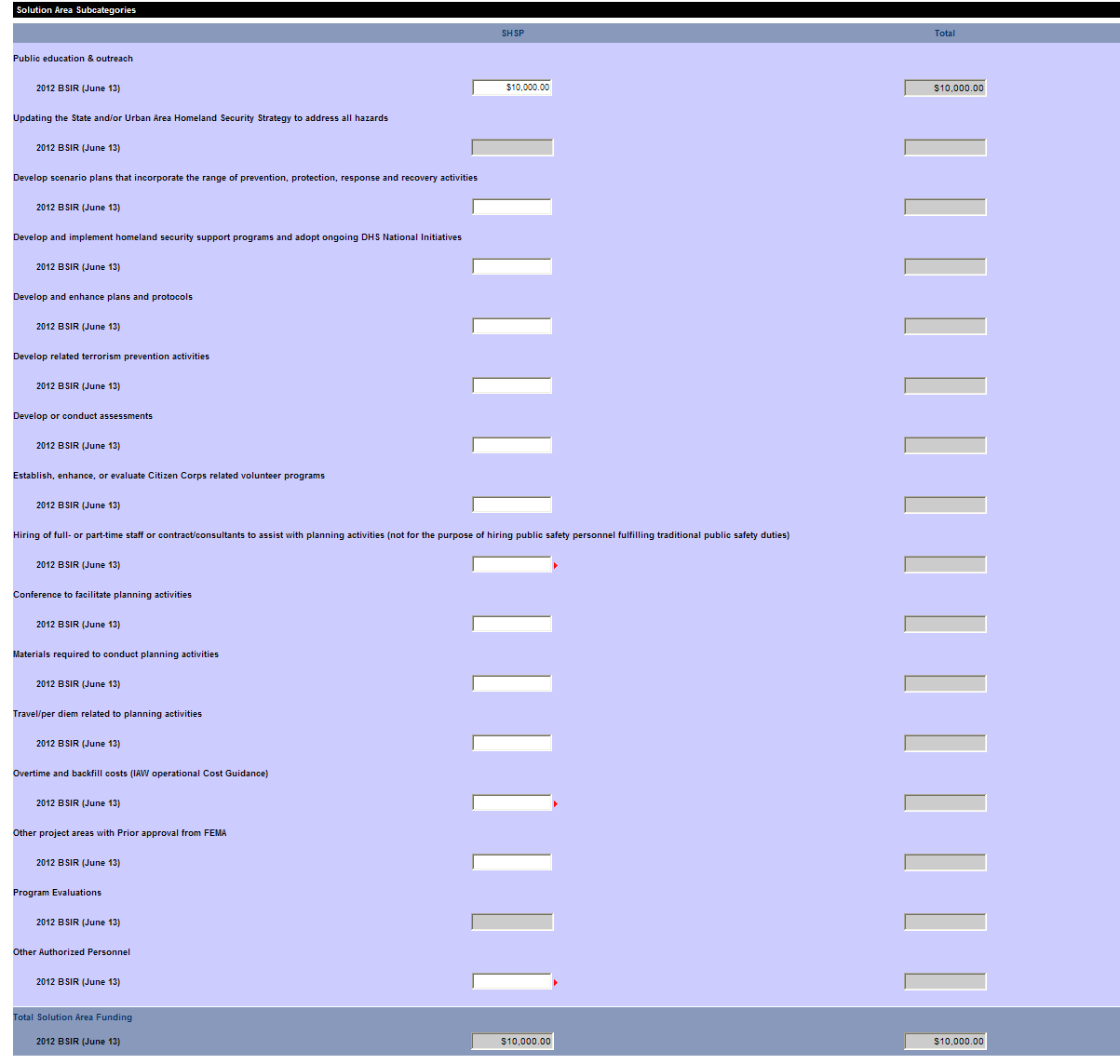Focus SHSP field for Citizen Corps volunteer programs
Viewport: 1120px width, 1064px height.
512,505
